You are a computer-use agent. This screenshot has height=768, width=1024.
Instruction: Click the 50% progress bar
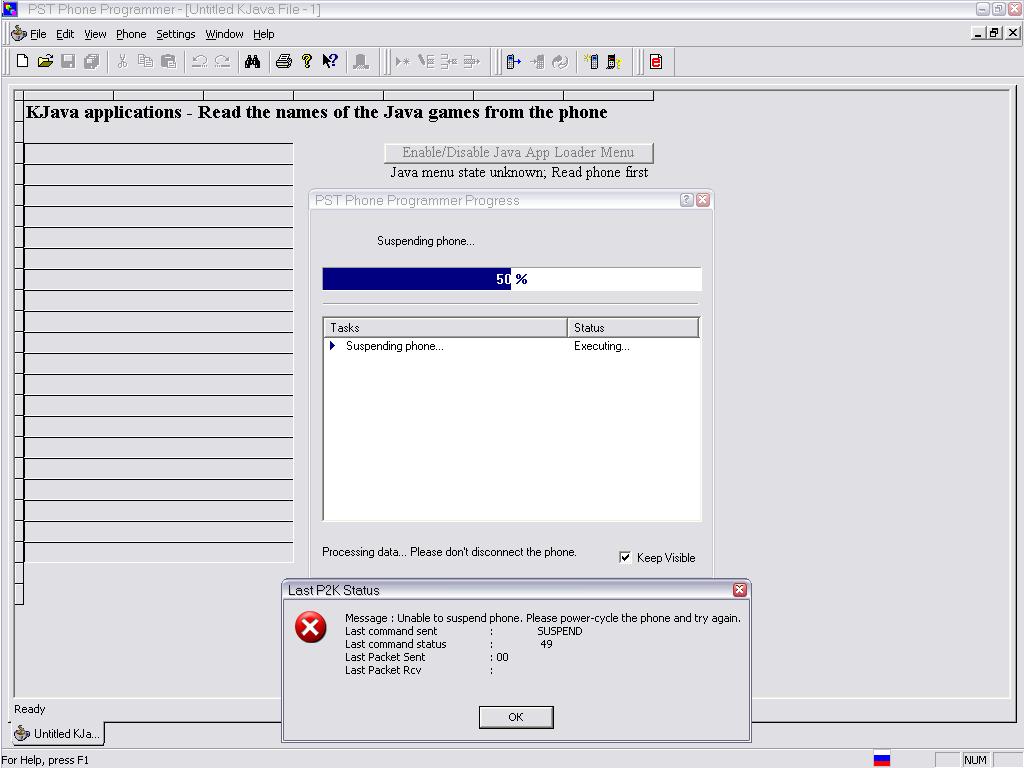(x=512, y=279)
